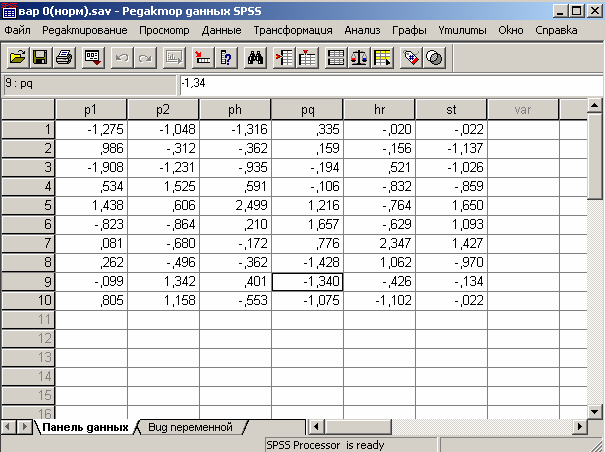Click the vertical scrollbar up arrow

pyautogui.click(x=594, y=105)
